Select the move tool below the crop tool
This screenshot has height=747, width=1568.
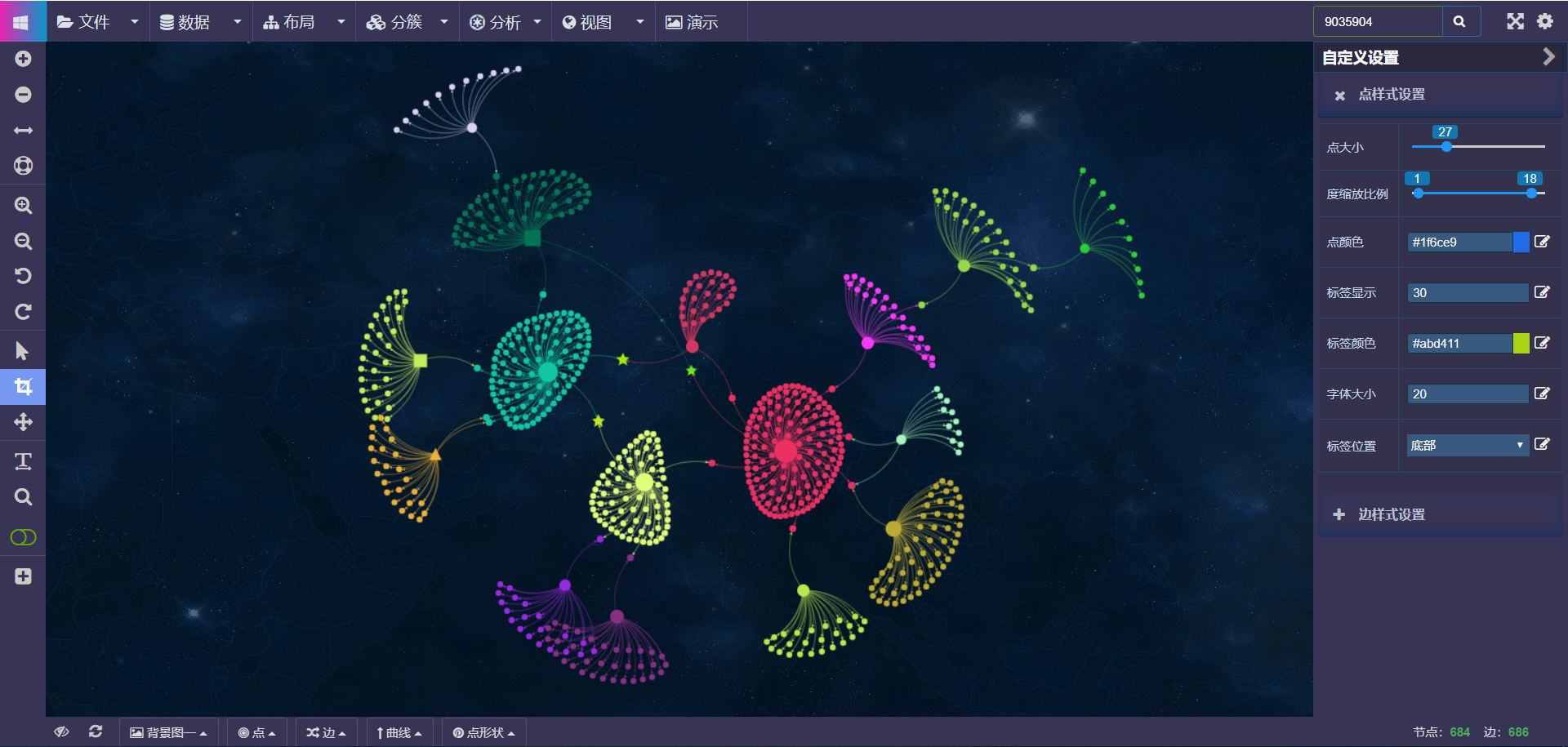click(x=23, y=423)
